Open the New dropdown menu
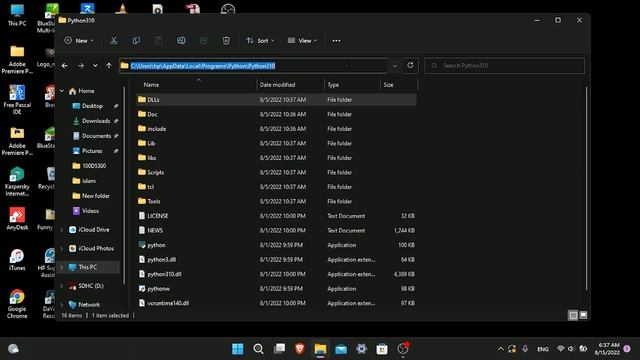 (79, 40)
